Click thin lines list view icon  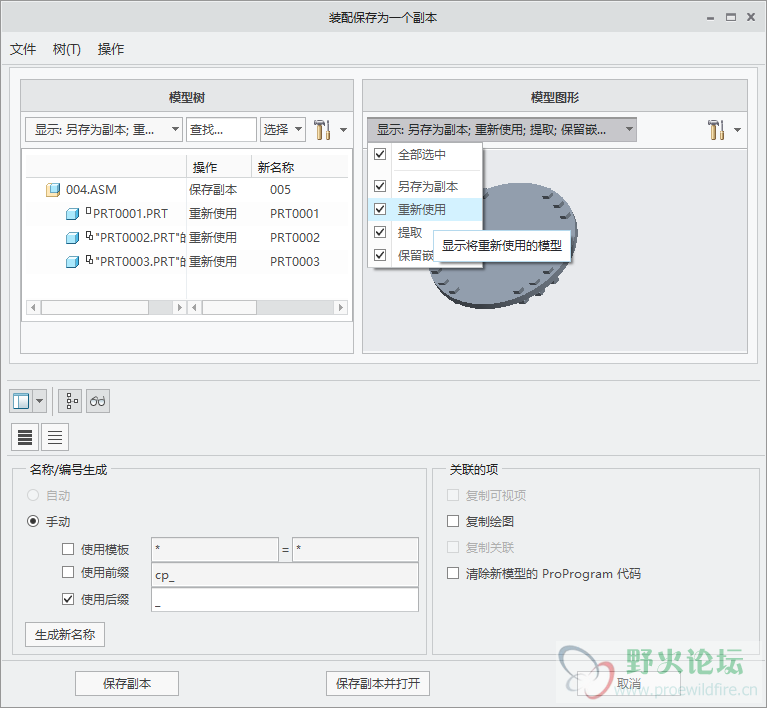55,437
